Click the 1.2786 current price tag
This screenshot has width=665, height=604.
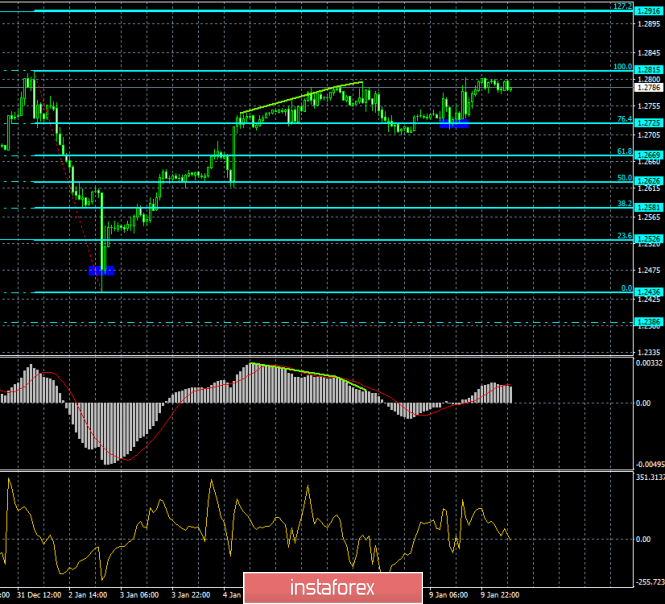tap(647, 88)
